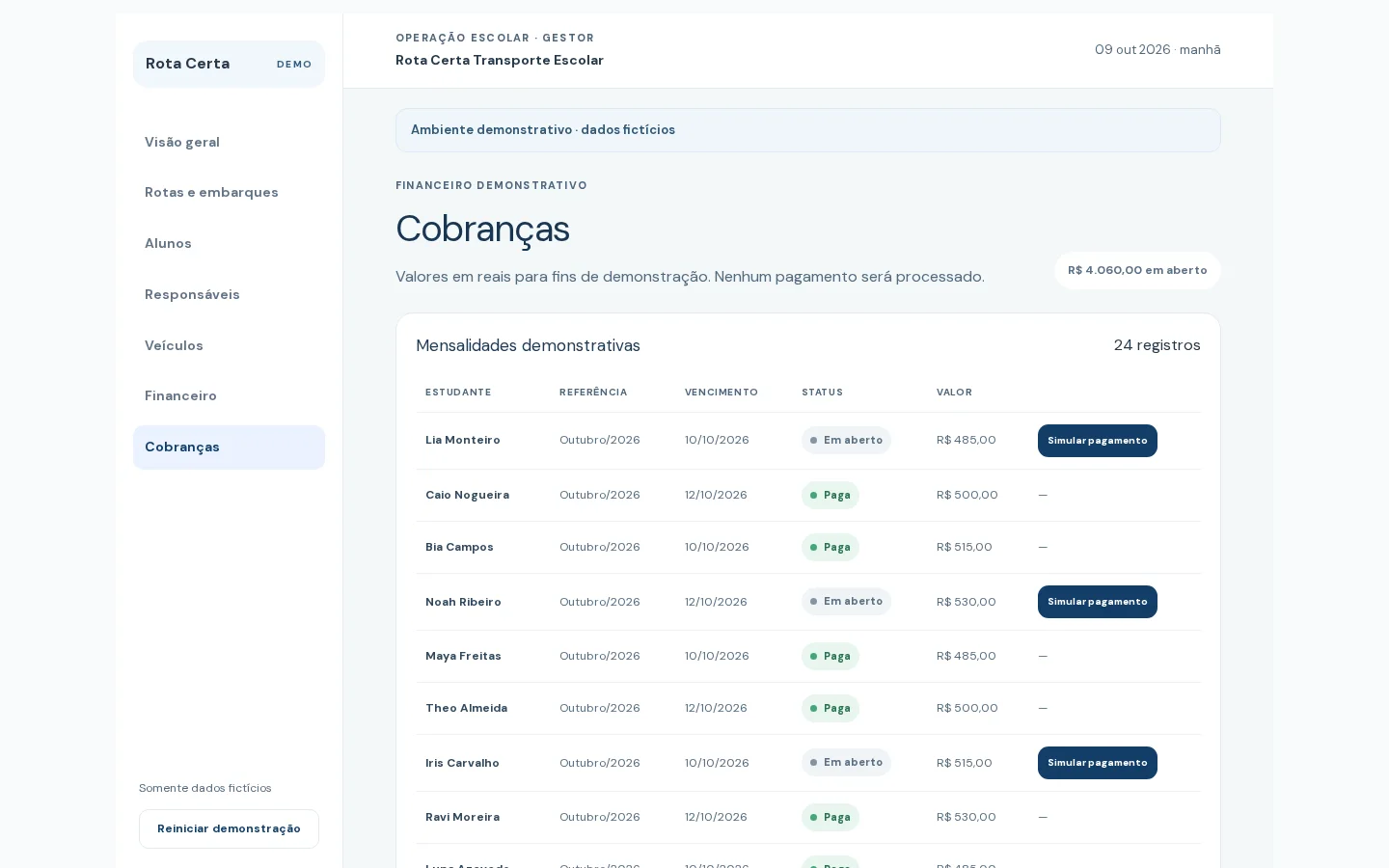Click Em aberto status for Iris Carvalho
This screenshot has width=1389, height=868.
(846, 763)
